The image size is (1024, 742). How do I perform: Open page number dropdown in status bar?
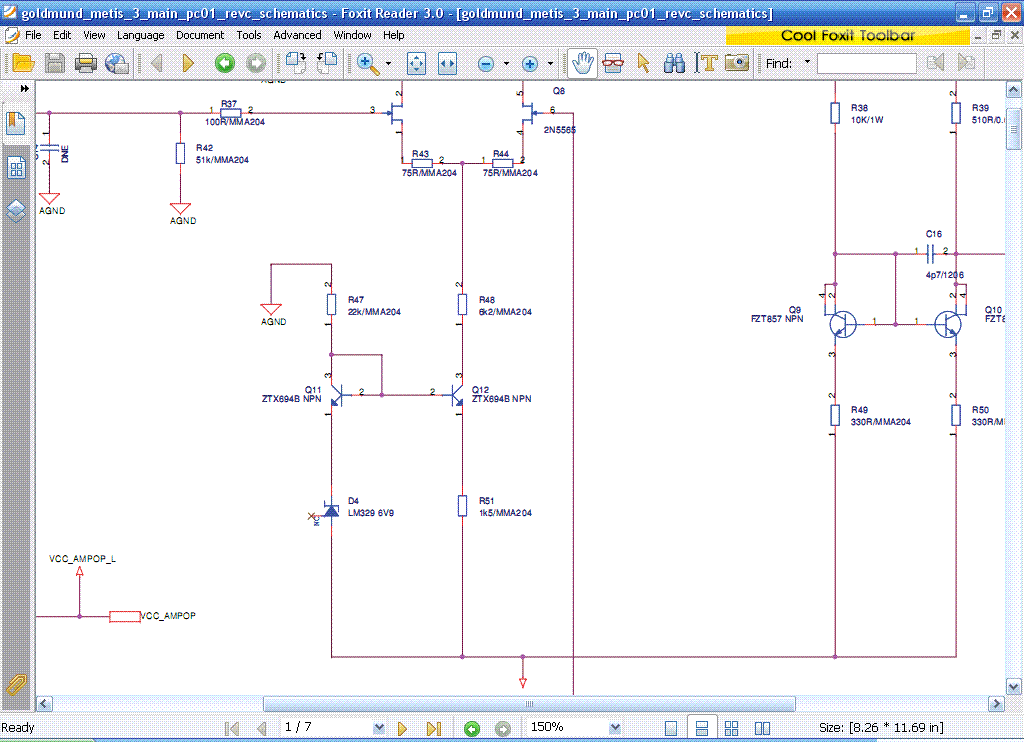point(379,727)
